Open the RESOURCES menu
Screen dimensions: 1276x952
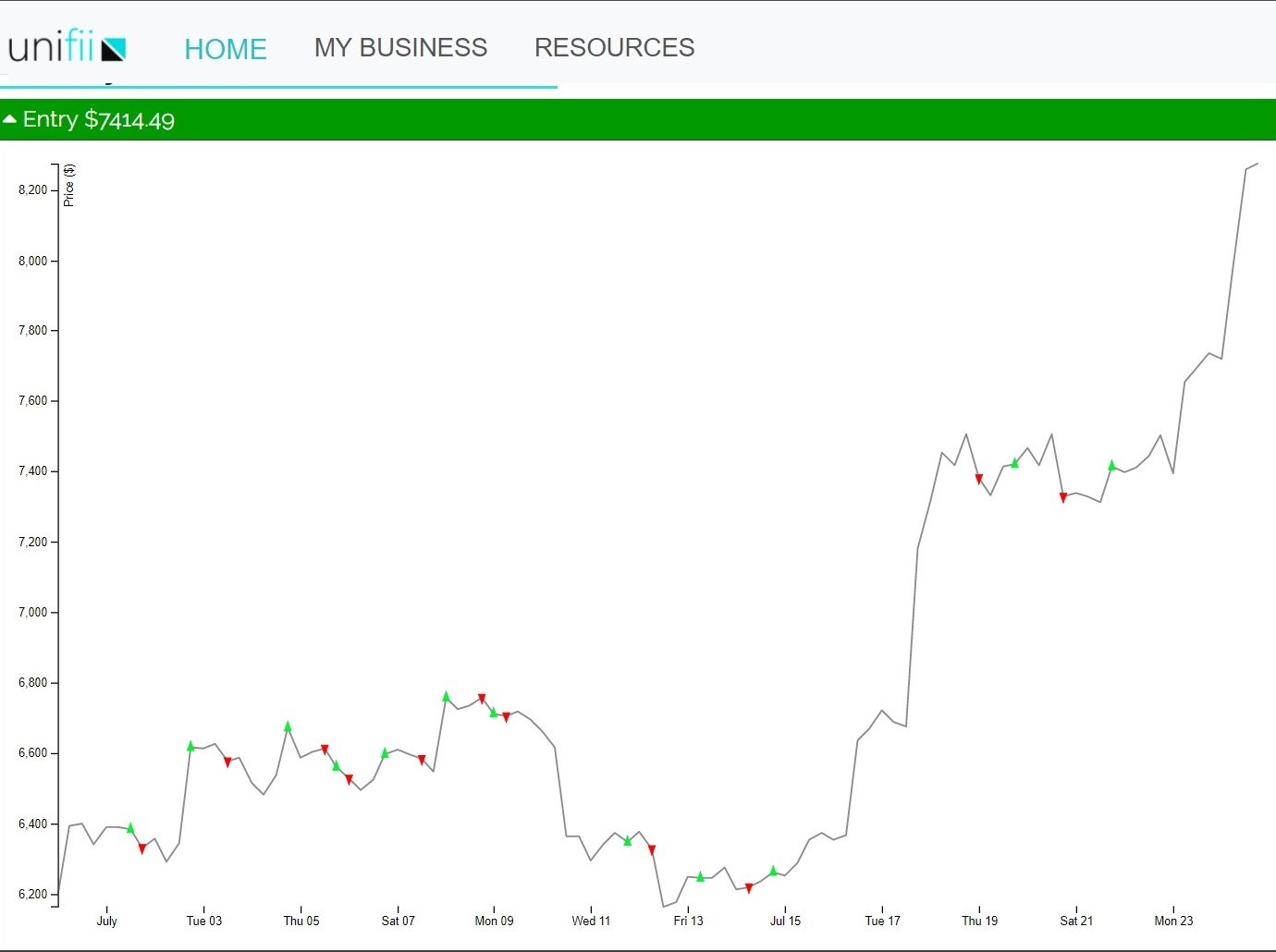614,47
